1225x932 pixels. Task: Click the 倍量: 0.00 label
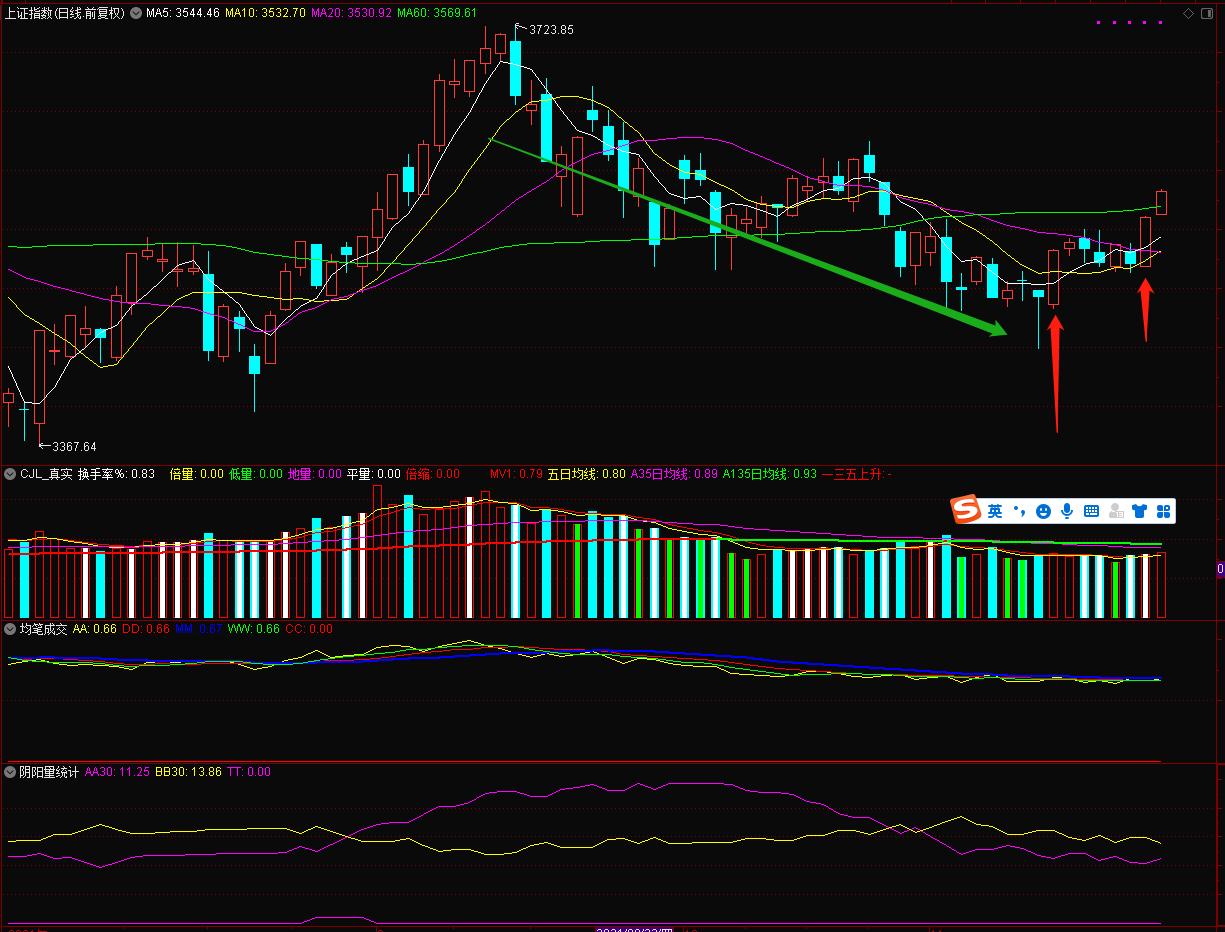click(197, 473)
